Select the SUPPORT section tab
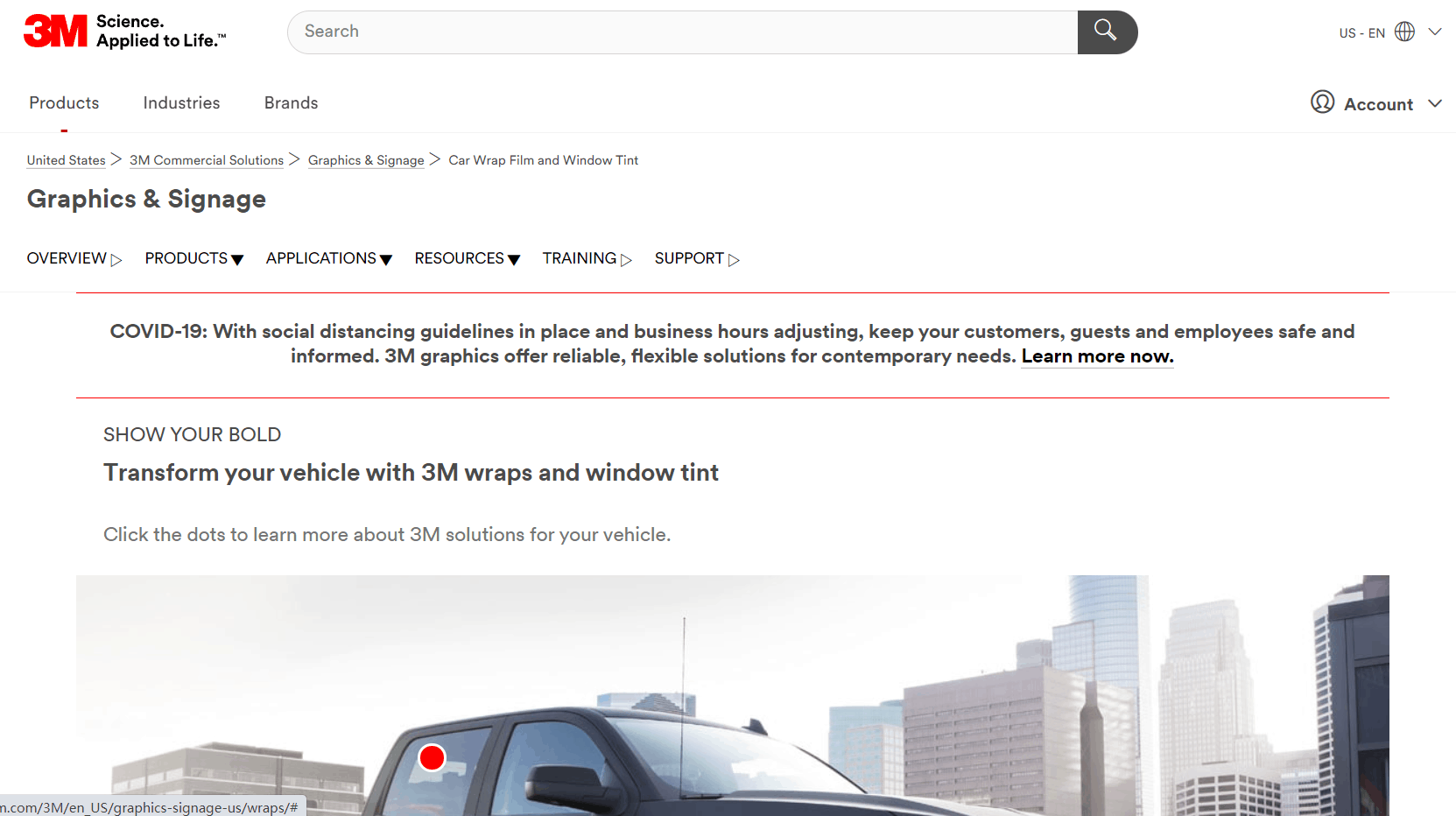This screenshot has width=1456, height=816. [689, 258]
